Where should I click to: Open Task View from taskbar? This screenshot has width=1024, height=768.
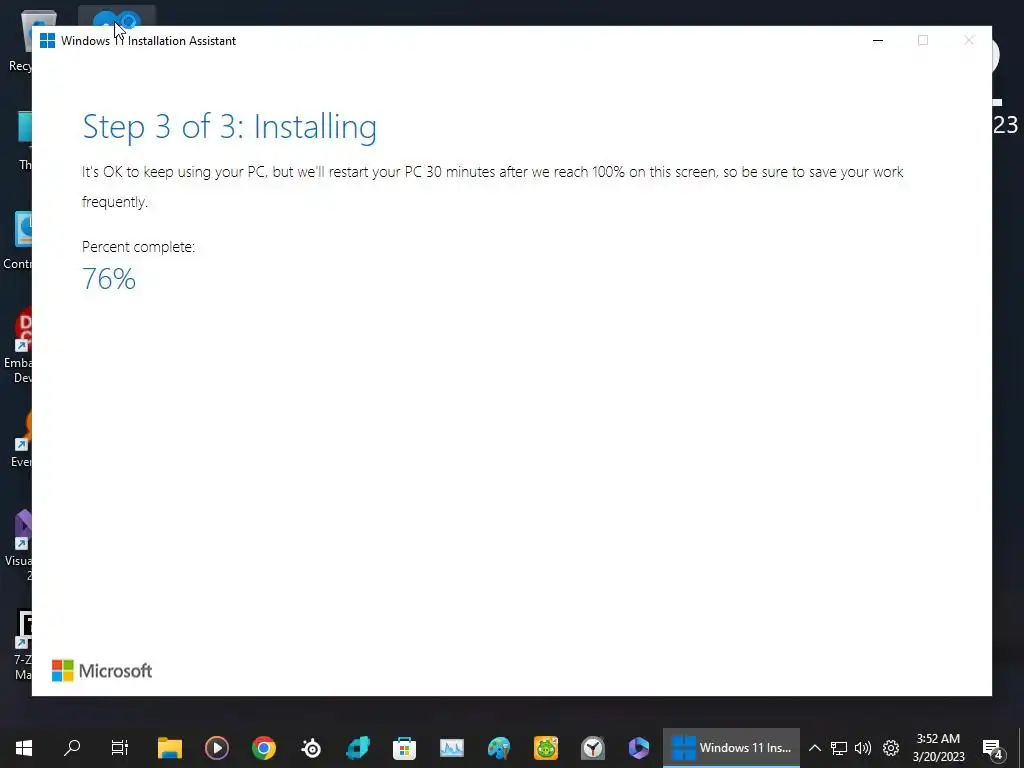[120, 748]
